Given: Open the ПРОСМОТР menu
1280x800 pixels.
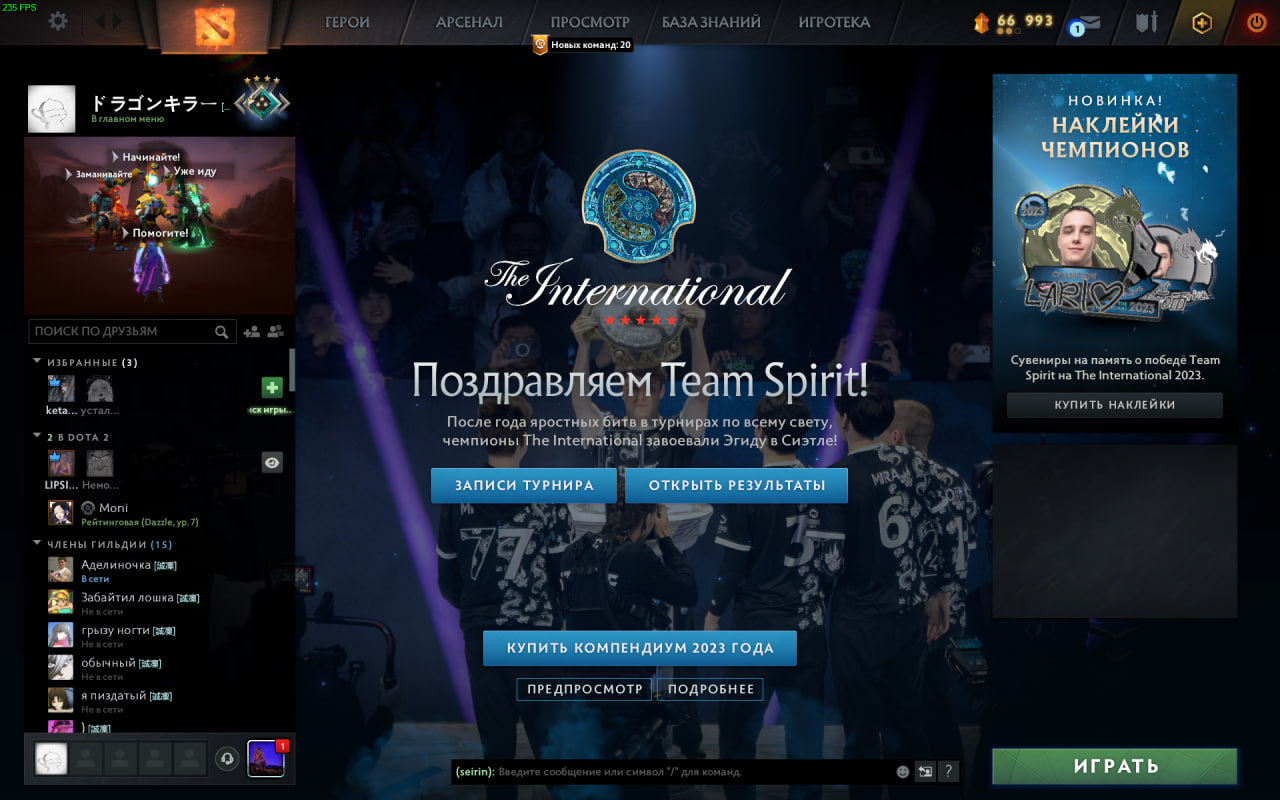Looking at the screenshot, I should (x=590, y=22).
